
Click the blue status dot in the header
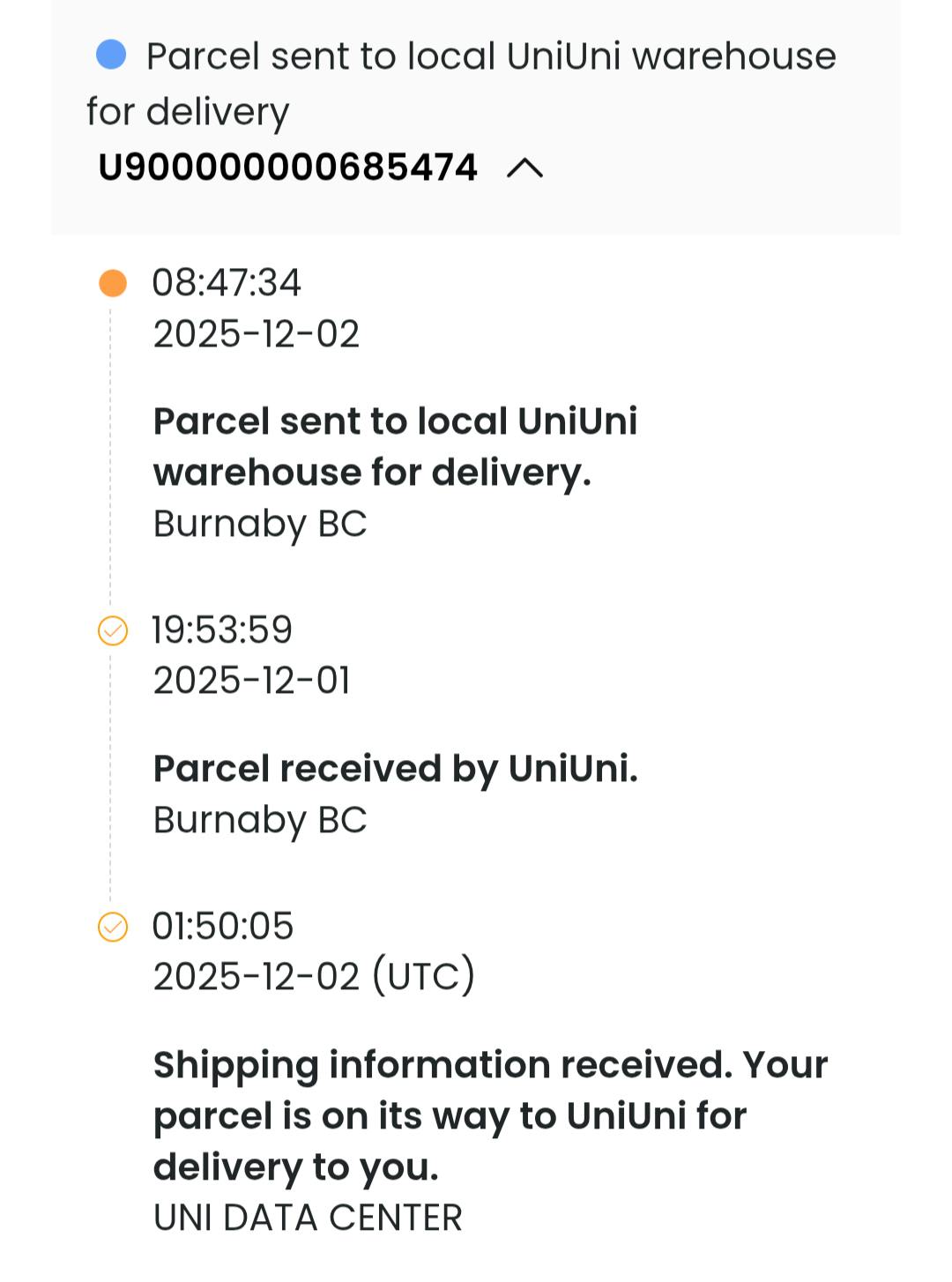(x=111, y=55)
